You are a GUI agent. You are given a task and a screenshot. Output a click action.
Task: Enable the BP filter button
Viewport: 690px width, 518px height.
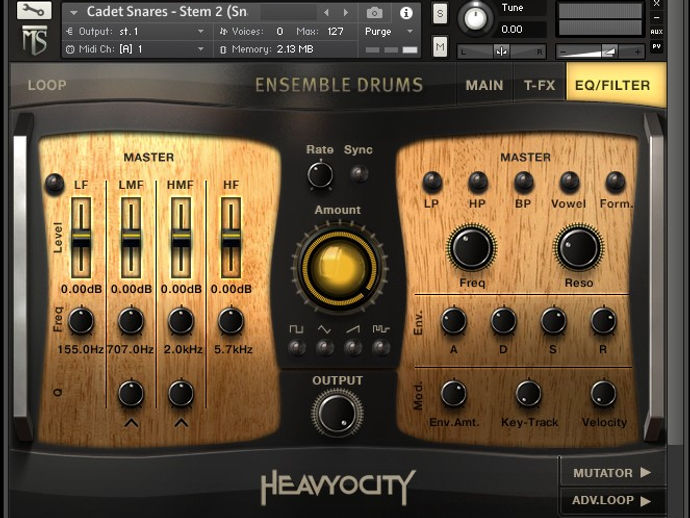pyautogui.click(x=524, y=182)
